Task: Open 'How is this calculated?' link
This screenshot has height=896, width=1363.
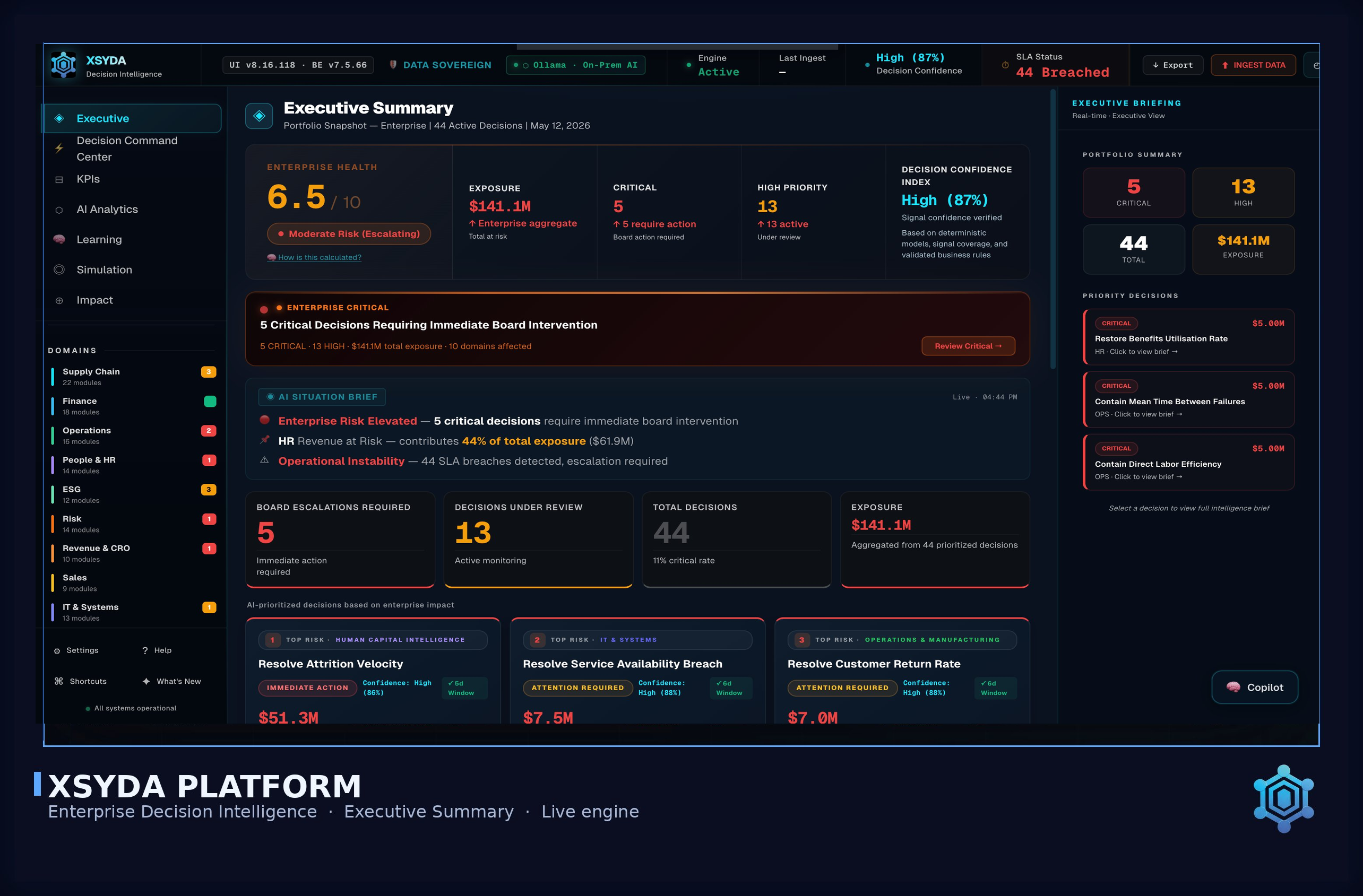Action: pos(314,257)
